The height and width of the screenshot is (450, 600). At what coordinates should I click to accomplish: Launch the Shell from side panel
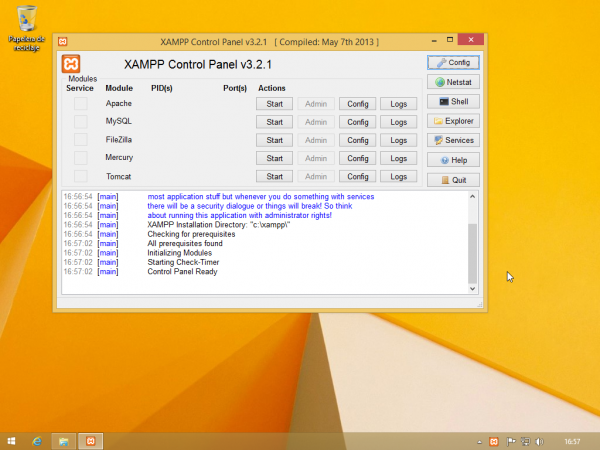pos(453,101)
